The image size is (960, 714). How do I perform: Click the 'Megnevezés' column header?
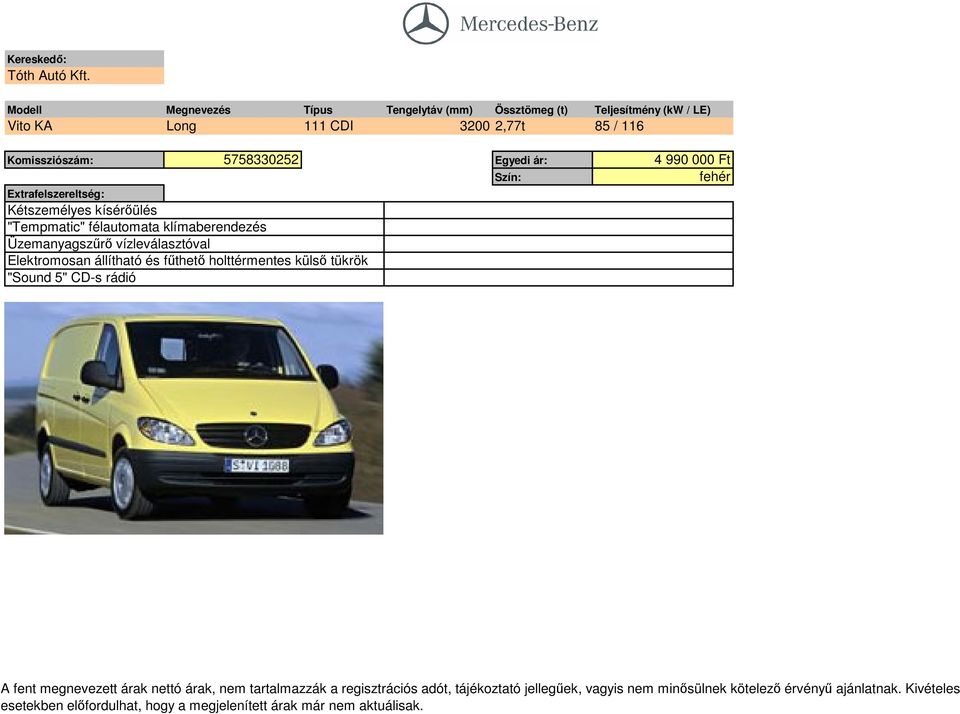tap(198, 110)
